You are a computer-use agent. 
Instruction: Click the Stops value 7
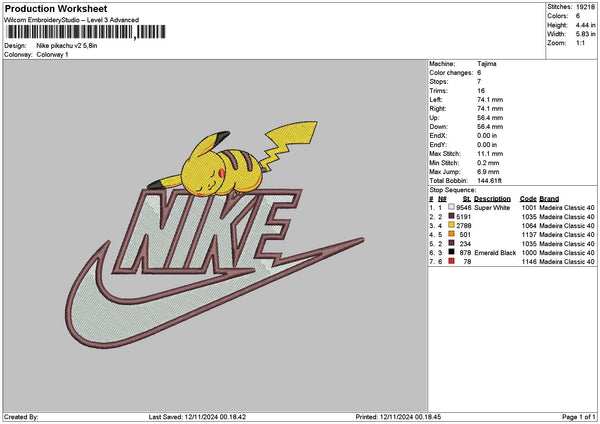(479, 82)
